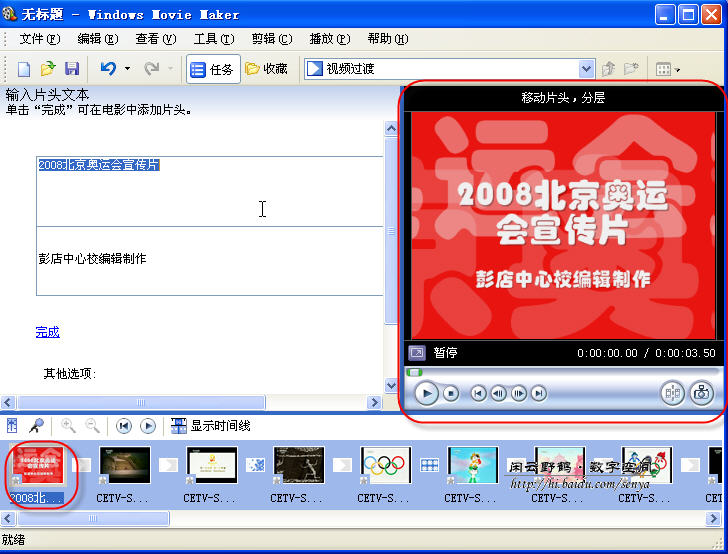Play the preview in the monitor
The height and width of the screenshot is (554, 728).
(427, 394)
